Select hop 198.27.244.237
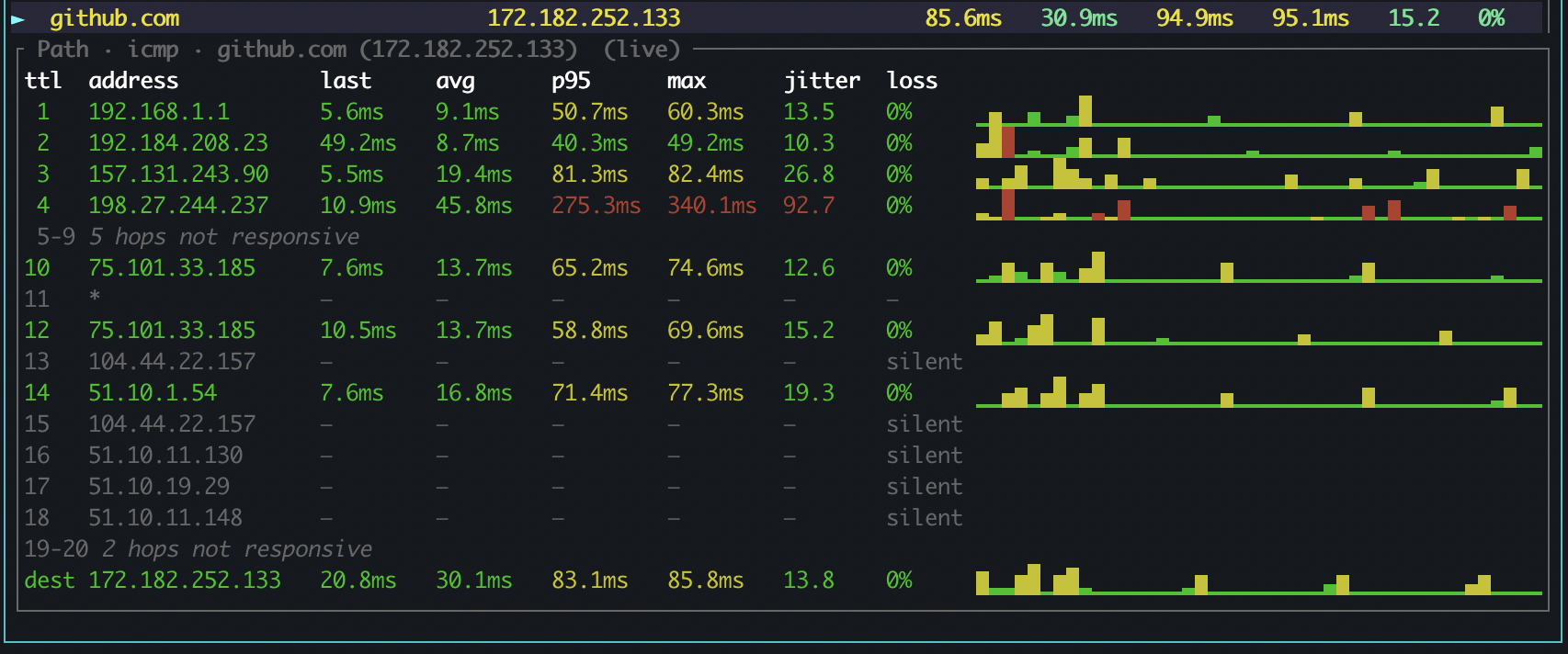This screenshot has height=654, width=1568. pos(178,206)
